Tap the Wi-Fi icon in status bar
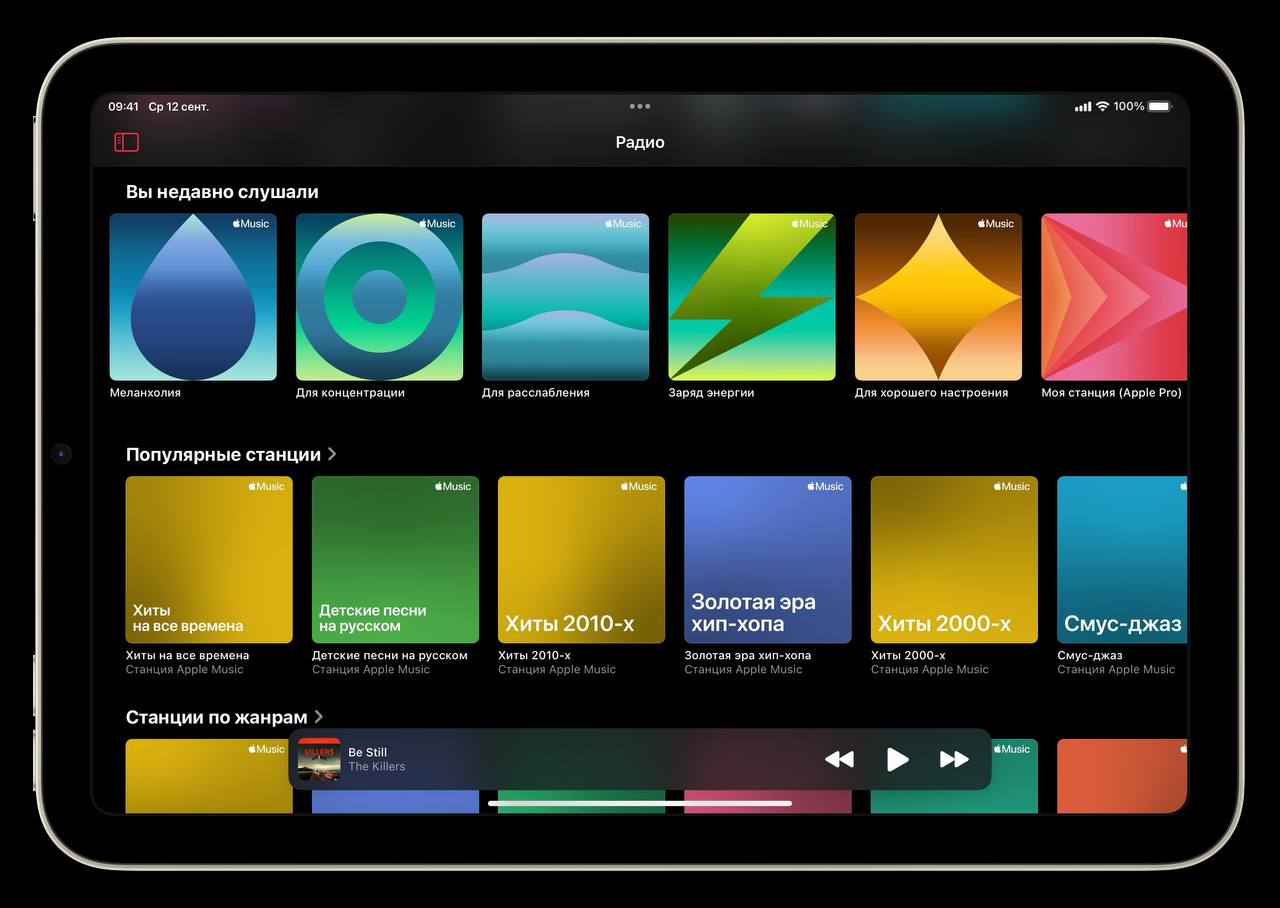This screenshot has height=908, width=1280. click(x=1102, y=106)
